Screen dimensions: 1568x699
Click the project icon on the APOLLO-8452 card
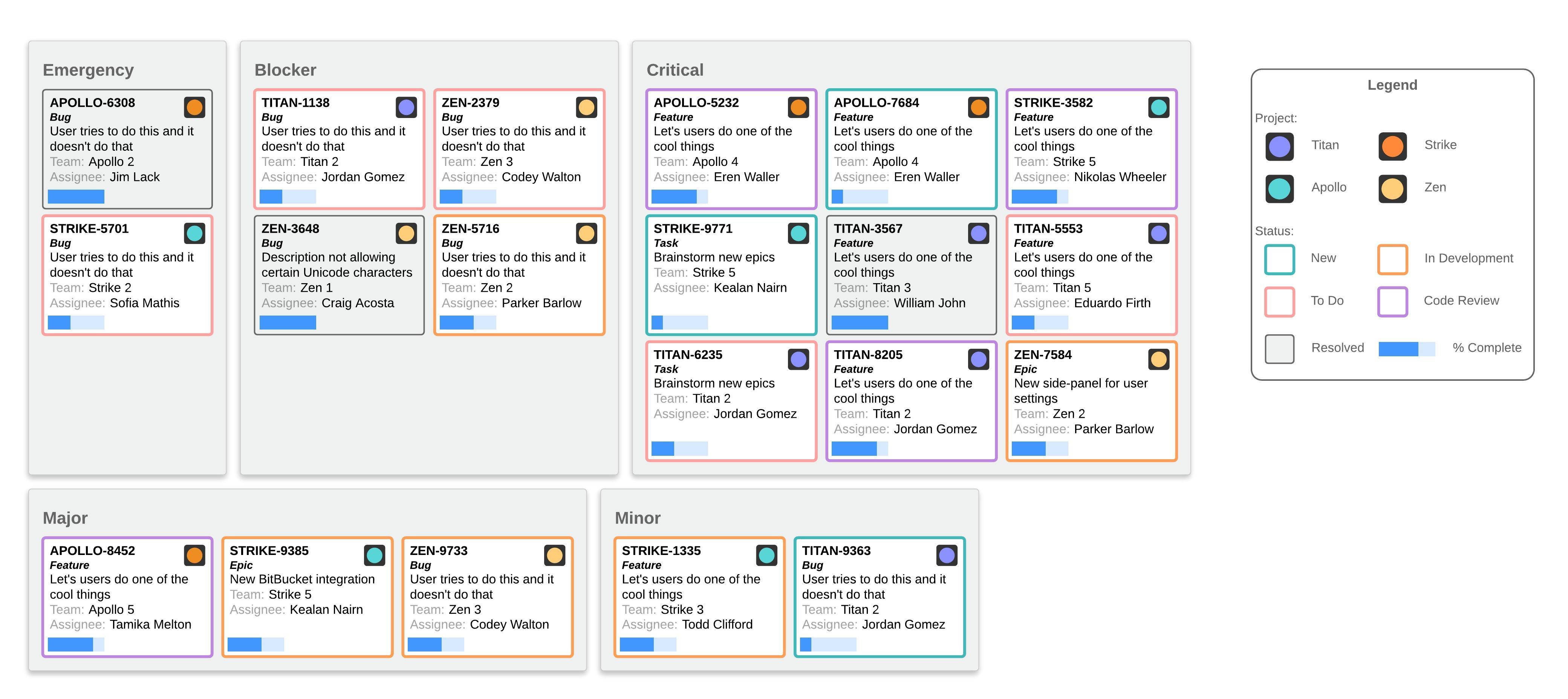194,555
